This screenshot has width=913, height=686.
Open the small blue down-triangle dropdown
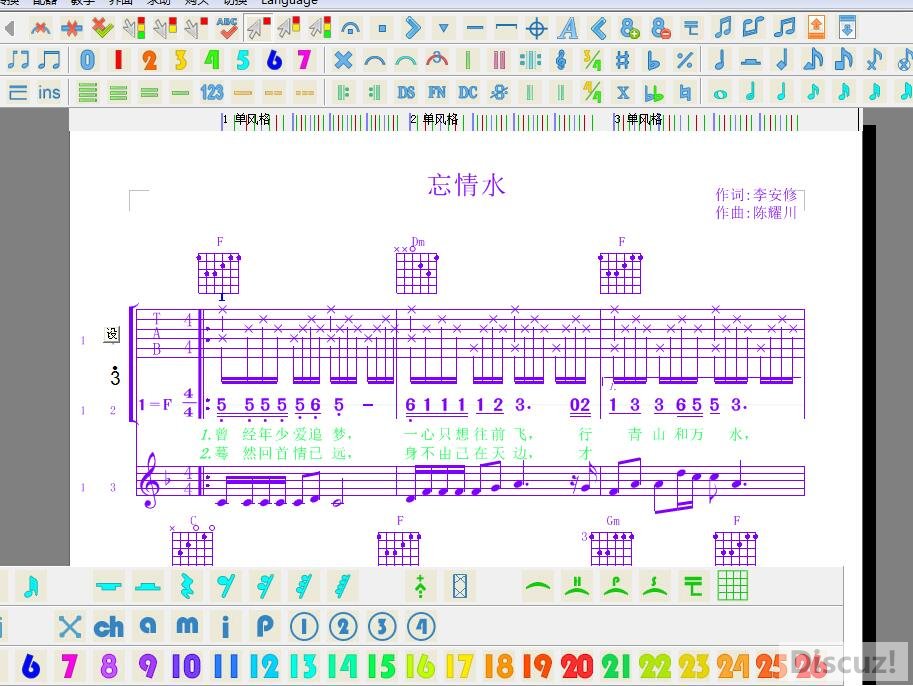444,27
